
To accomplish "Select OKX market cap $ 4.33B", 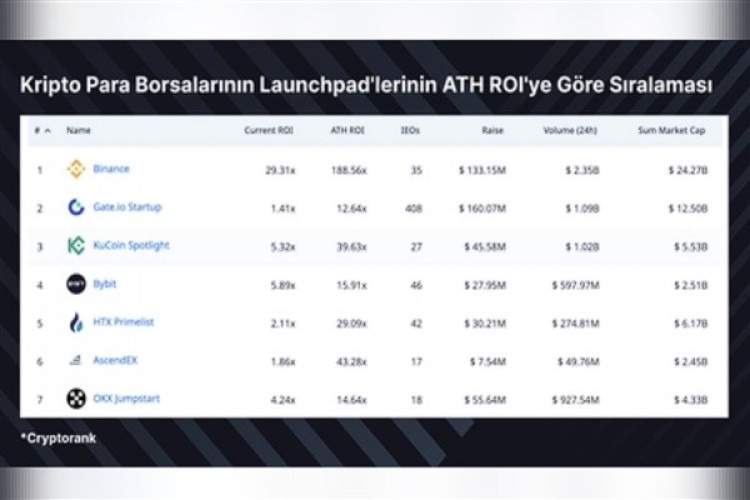I will click(x=691, y=400).
